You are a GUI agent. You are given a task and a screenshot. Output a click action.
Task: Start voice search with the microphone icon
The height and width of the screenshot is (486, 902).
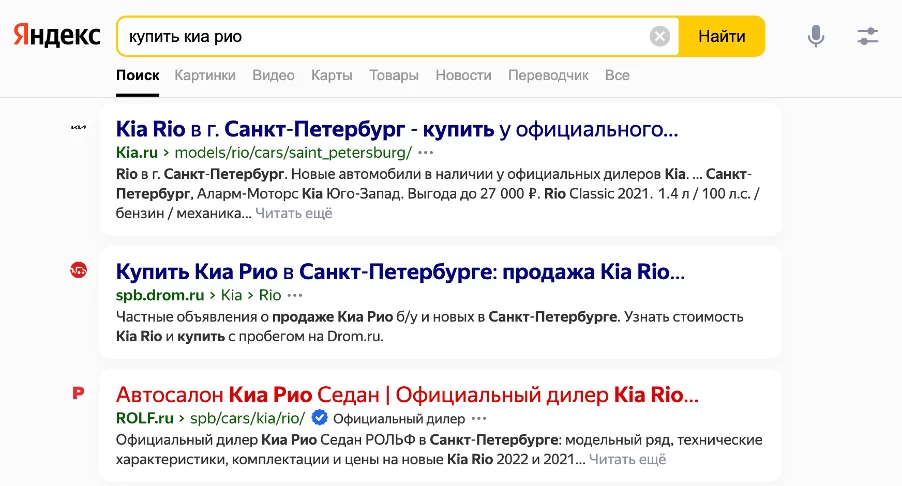(x=816, y=36)
